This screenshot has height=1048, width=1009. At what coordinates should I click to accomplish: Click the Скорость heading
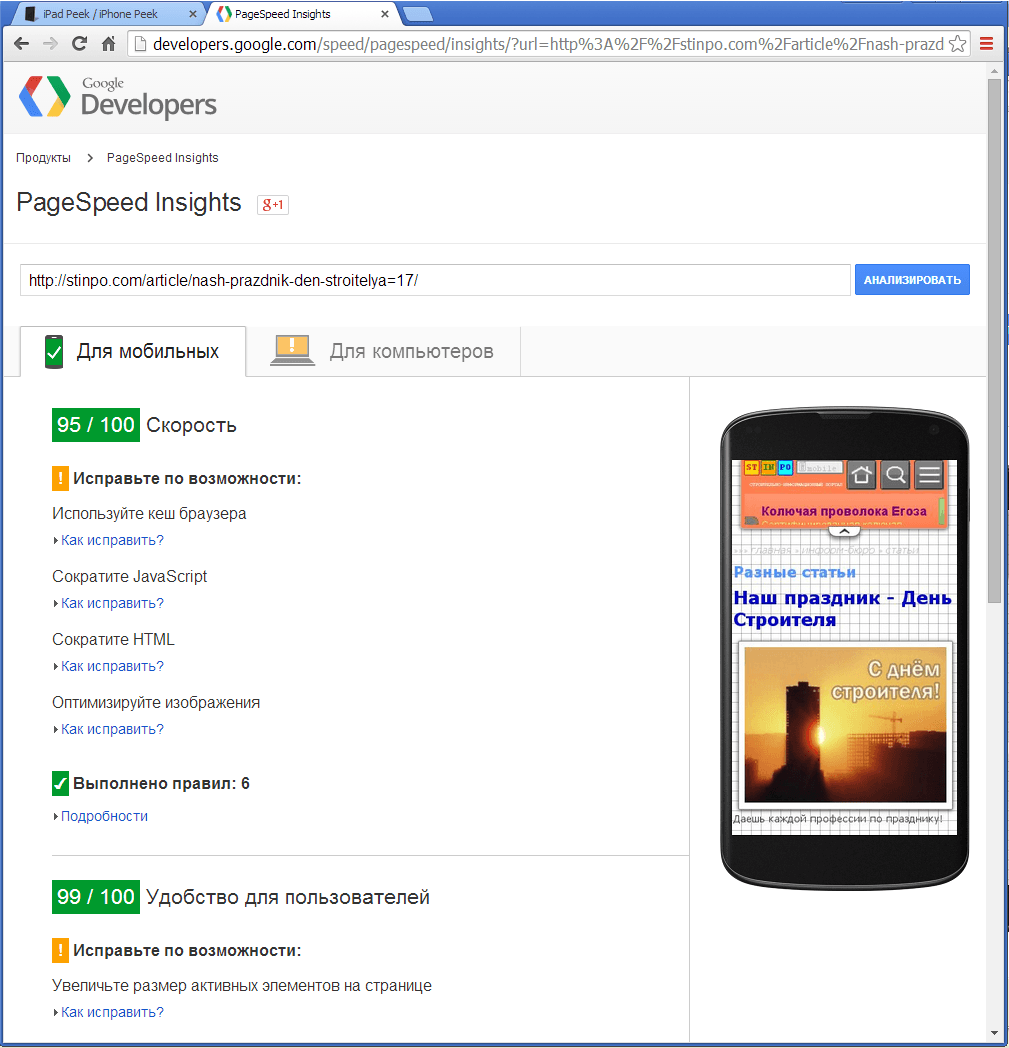pyautogui.click(x=191, y=425)
